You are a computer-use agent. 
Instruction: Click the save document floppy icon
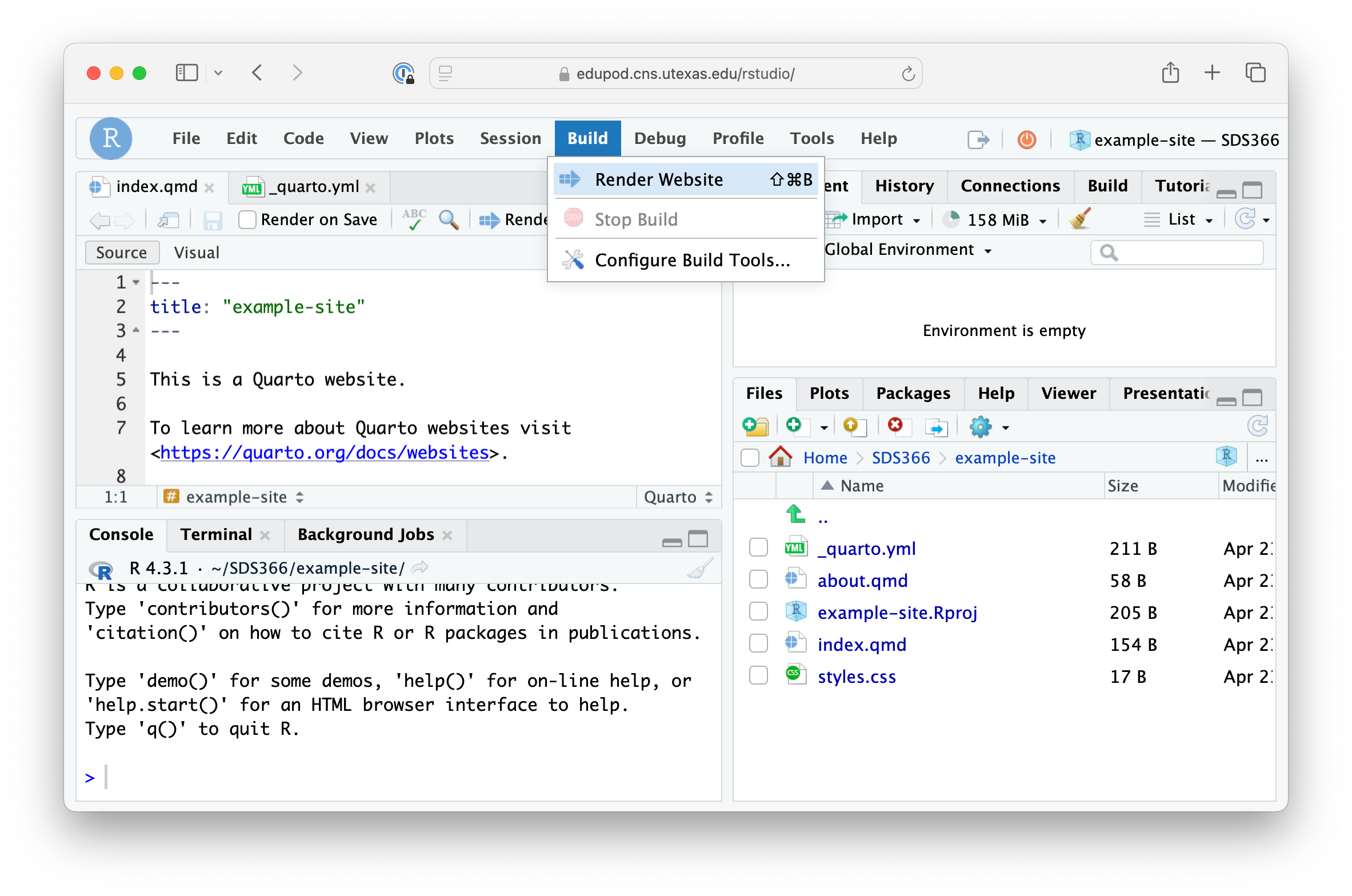coord(213,220)
